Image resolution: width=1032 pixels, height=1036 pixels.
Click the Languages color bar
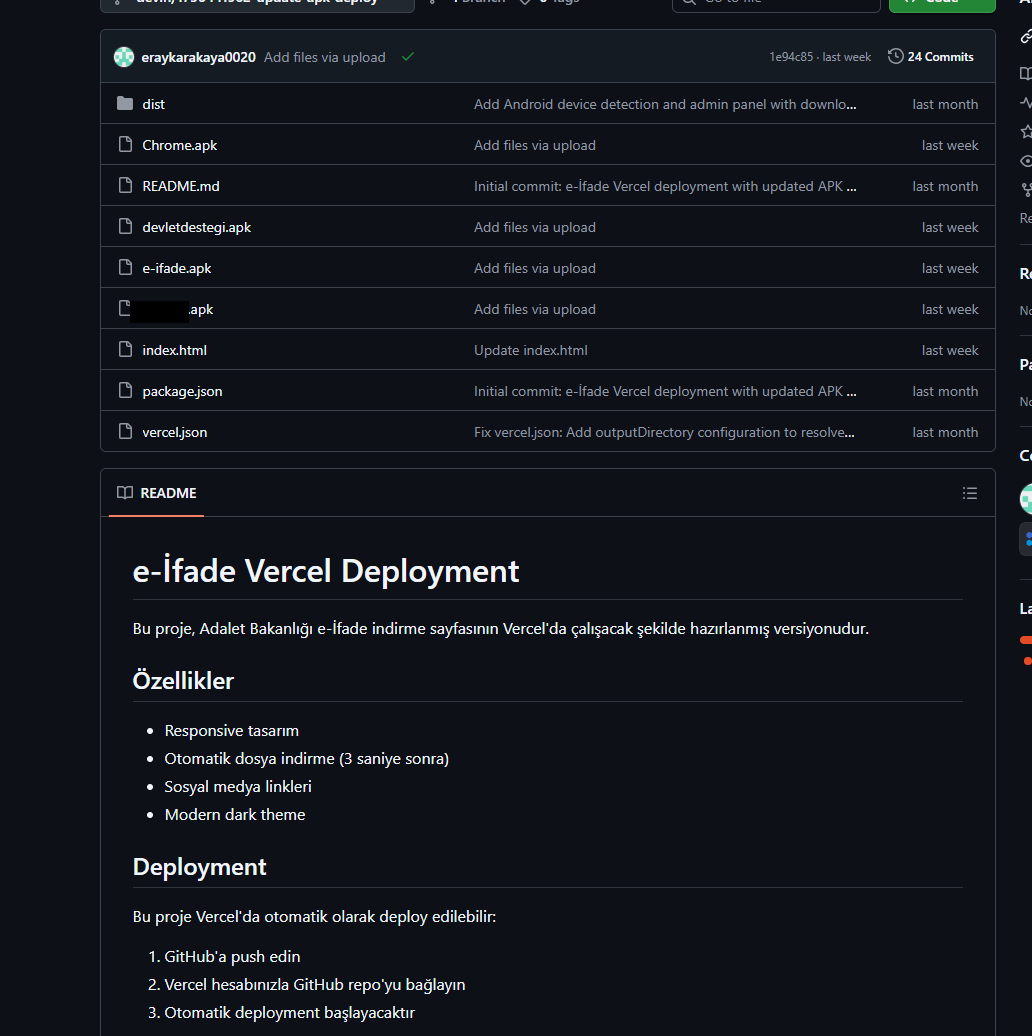point(1028,640)
